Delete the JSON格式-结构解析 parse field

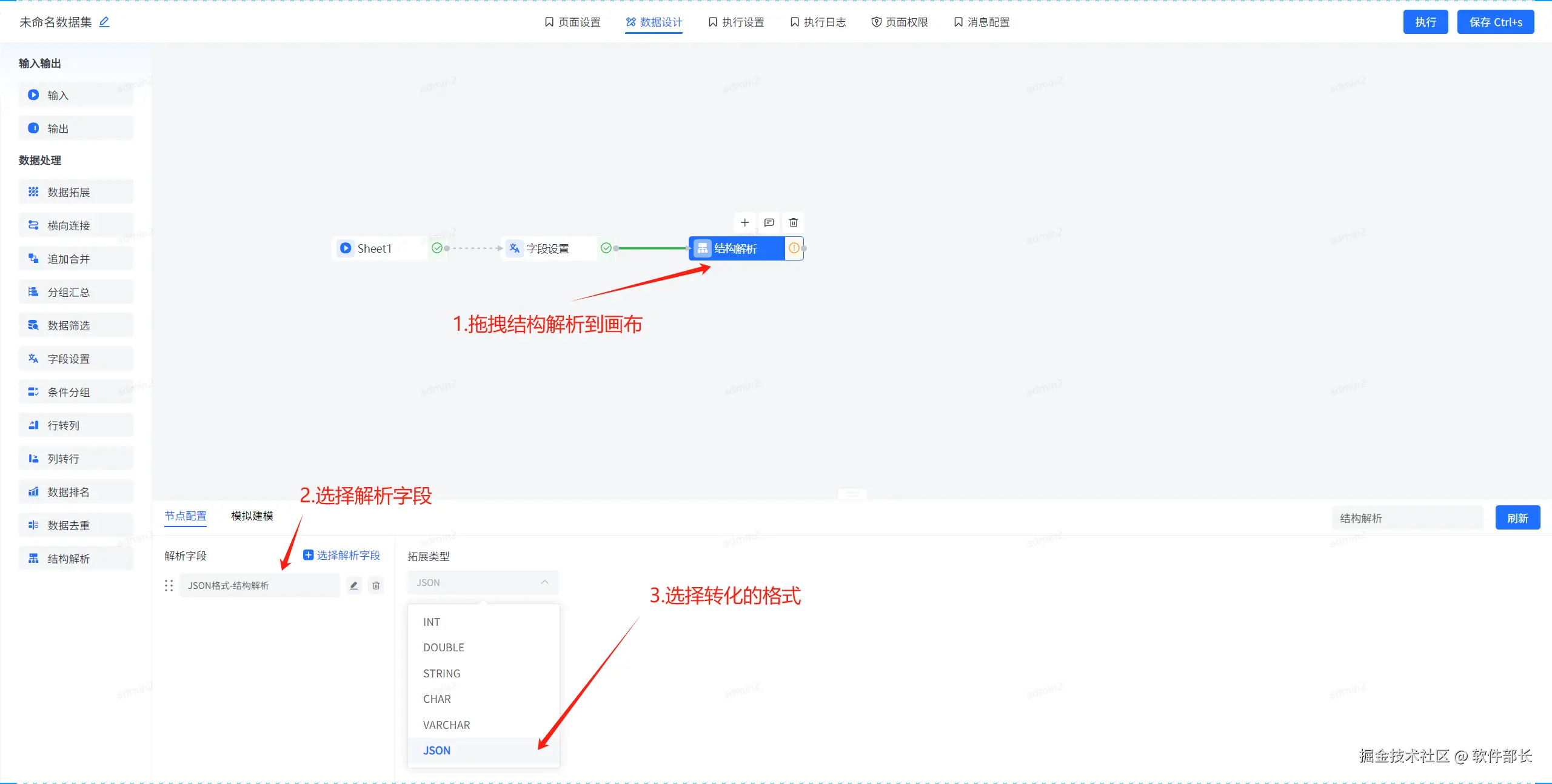[x=376, y=585]
